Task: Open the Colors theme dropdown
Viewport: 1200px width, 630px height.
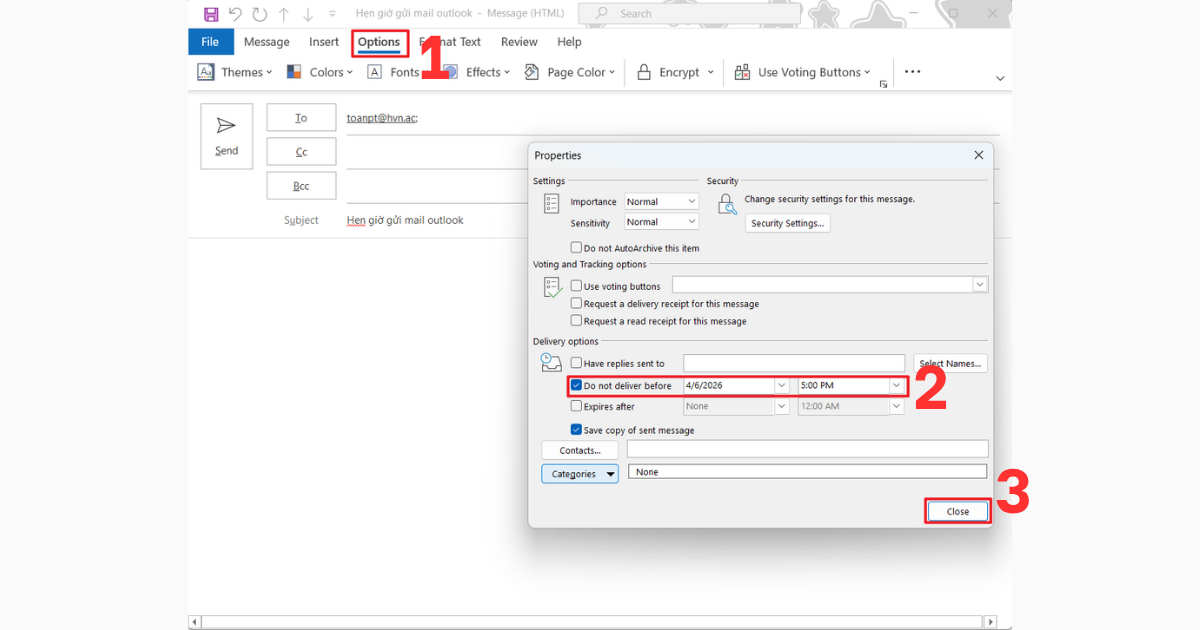Action: 320,72
